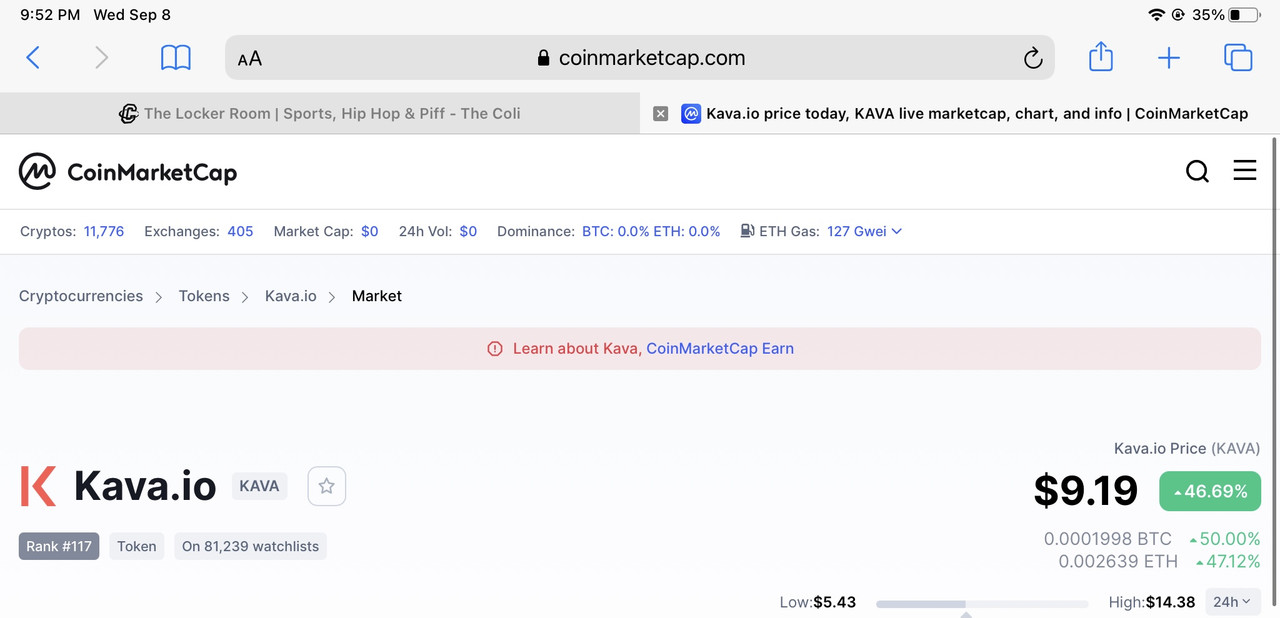The width and height of the screenshot is (1280, 618).
Task: Click Market Cap $0 value
Action: click(370, 231)
